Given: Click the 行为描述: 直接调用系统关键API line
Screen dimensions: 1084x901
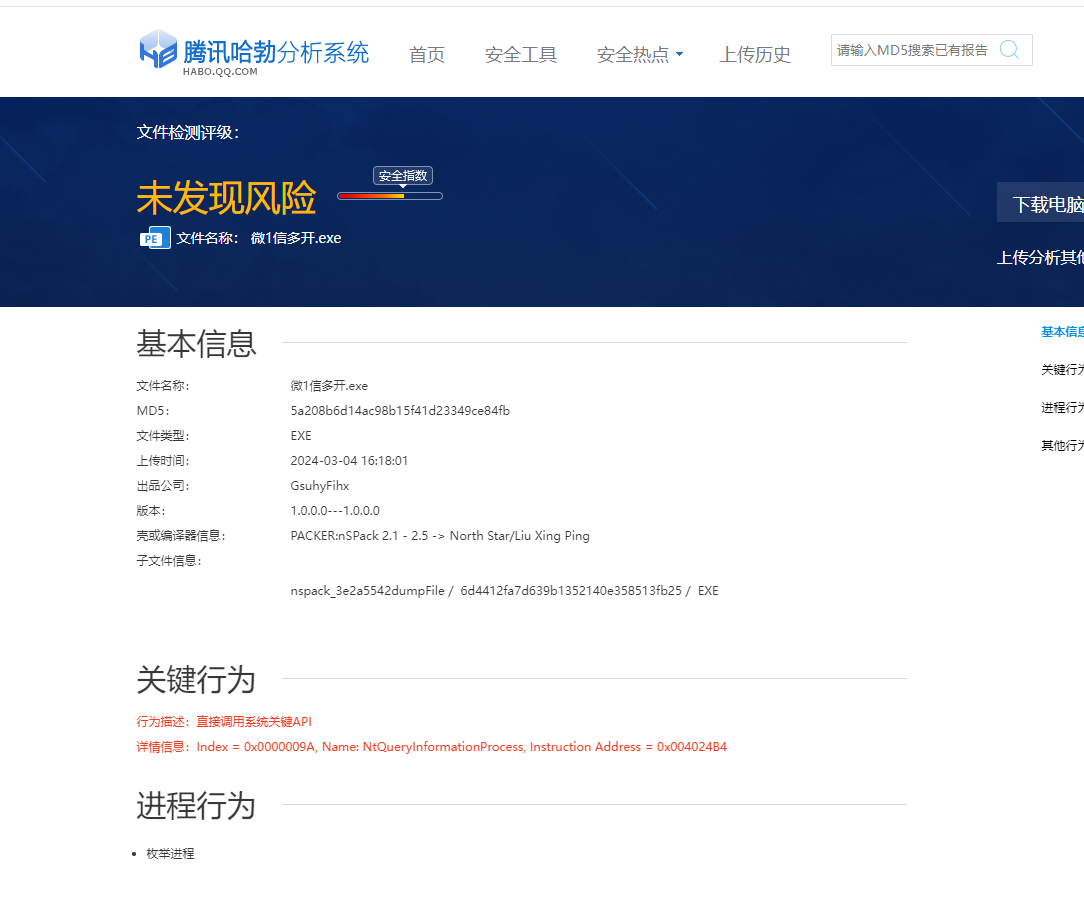Looking at the screenshot, I should [x=224, y=722].
